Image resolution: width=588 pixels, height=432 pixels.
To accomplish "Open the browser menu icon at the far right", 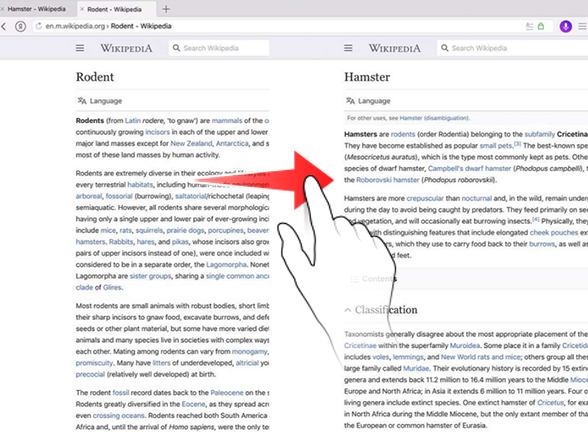I will click(582, 26).
